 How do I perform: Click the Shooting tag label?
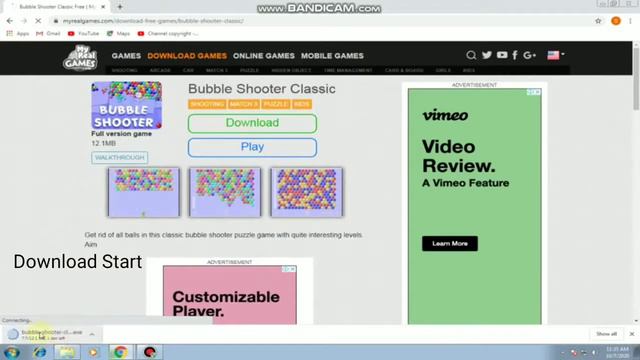(x=207, y=104)
